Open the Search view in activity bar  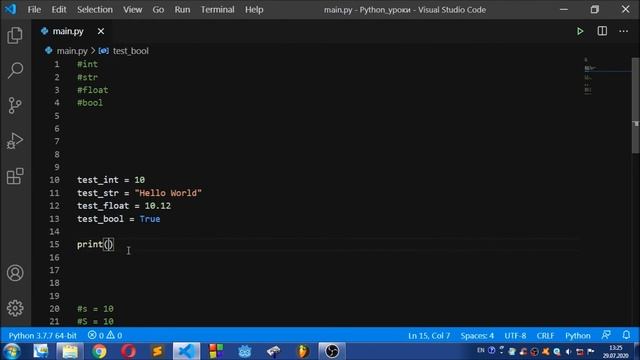pos(15,70)
